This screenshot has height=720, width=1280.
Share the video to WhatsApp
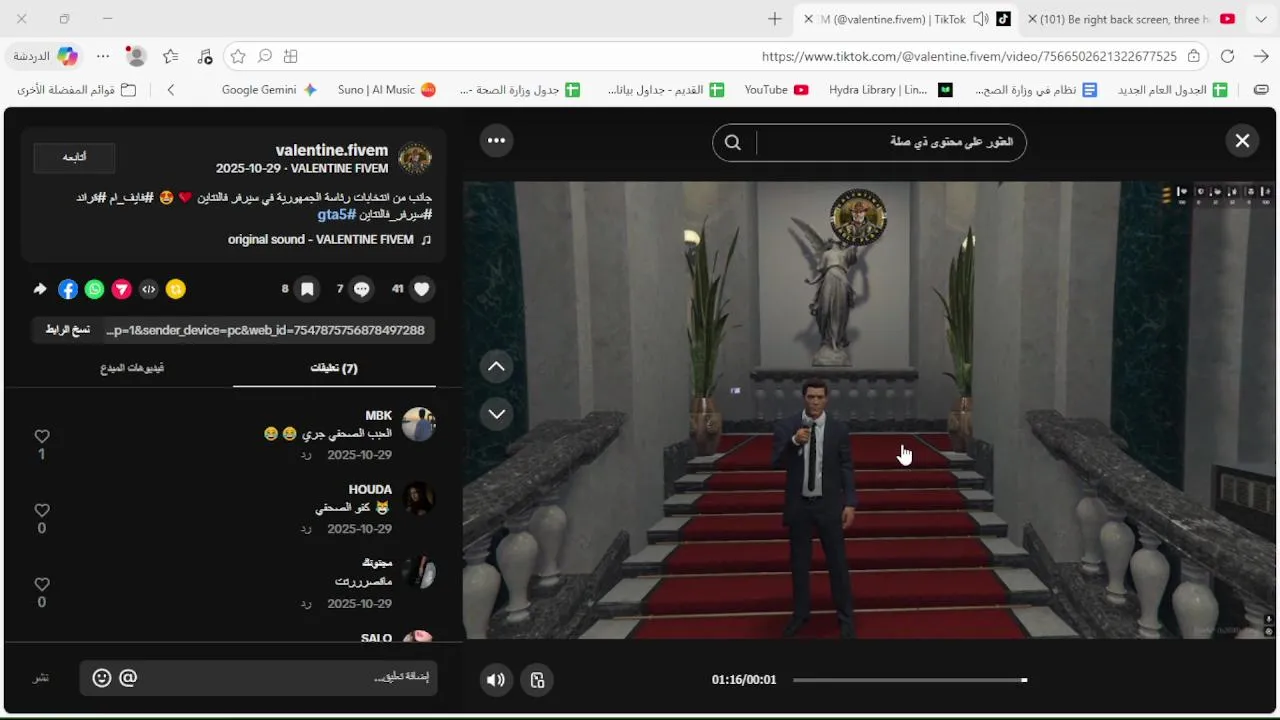pos(94,289)
